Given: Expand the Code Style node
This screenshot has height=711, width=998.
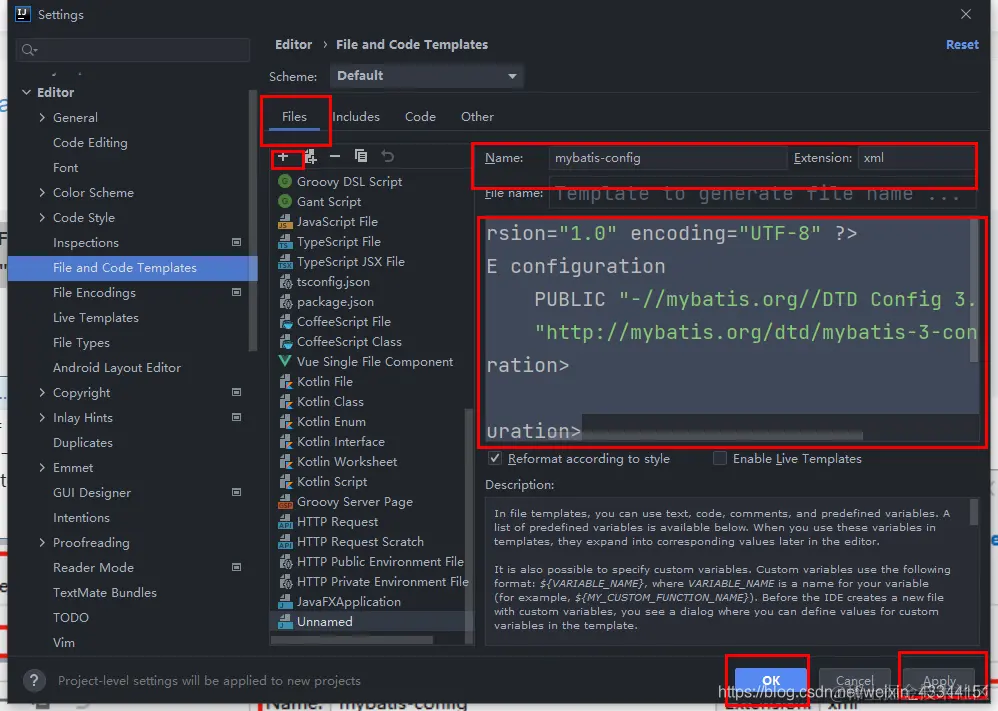Looking at the screenshot, I should tap(42, 217).
